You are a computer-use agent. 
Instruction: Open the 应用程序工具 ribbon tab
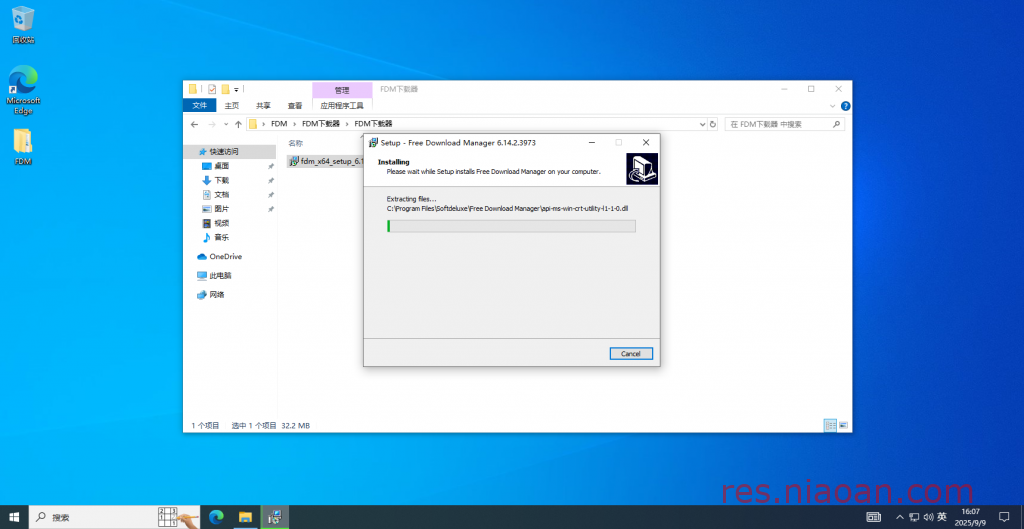pyautogui.click(x=342, y=105)
